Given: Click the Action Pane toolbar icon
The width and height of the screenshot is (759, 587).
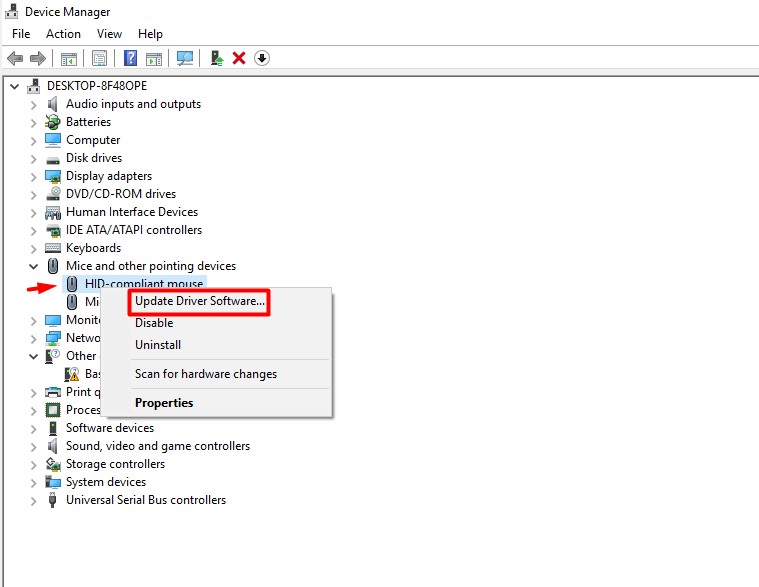Looking at the screenshot, I should click(x=154, y=59).
